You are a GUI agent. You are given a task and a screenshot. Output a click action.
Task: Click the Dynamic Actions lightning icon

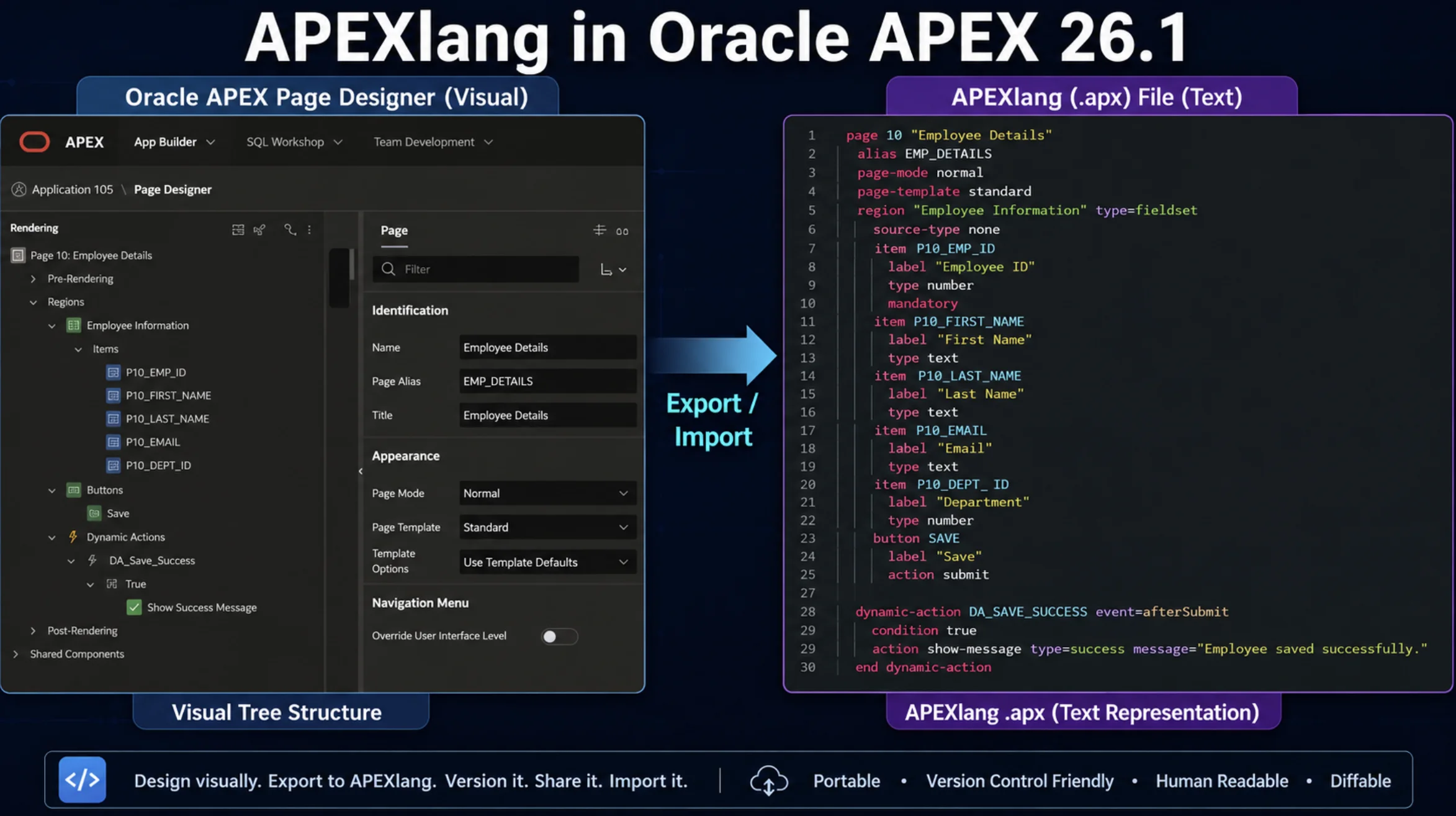[73, 537]
